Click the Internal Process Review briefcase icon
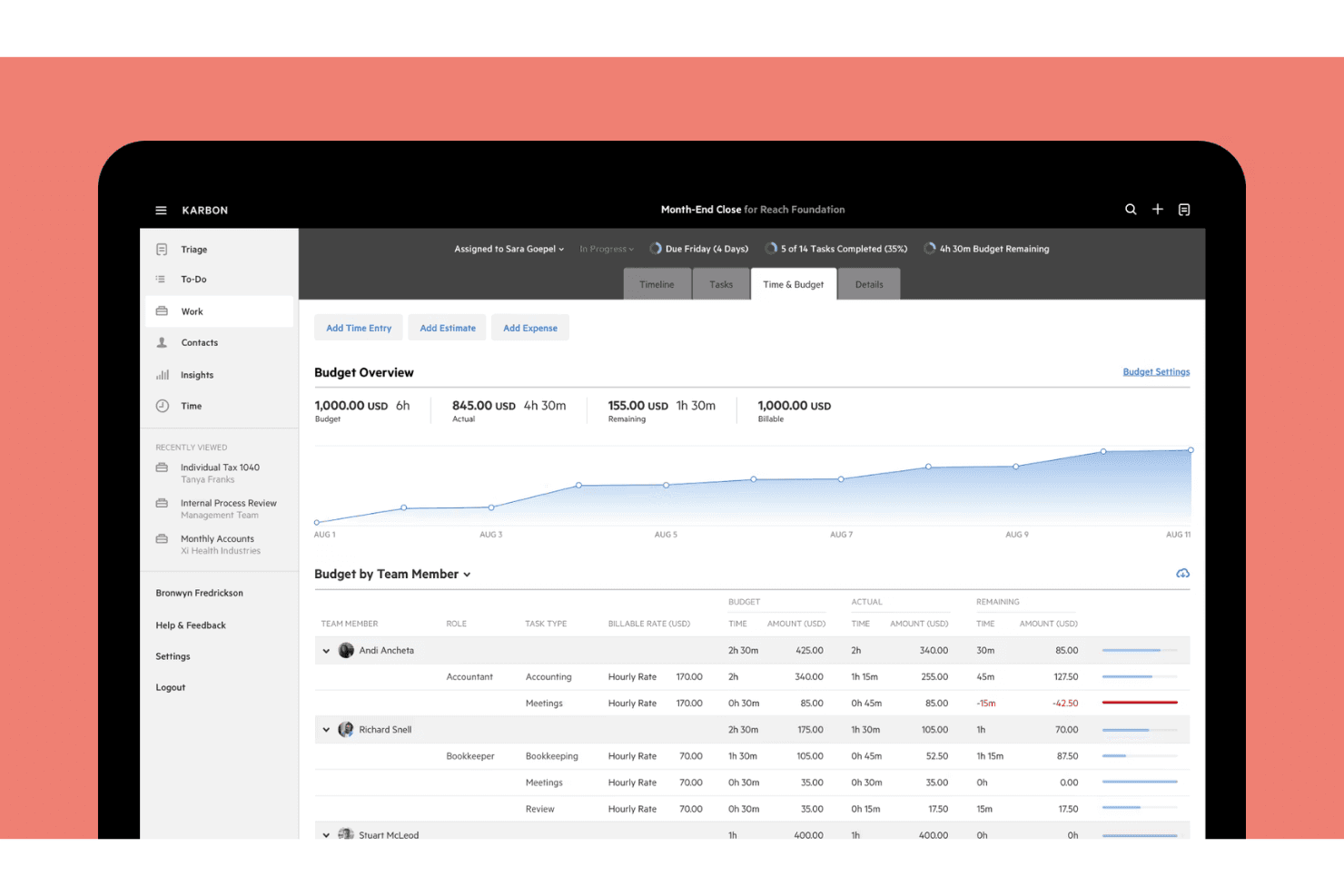The image size is (1344, 896). [x=162, y=503]
